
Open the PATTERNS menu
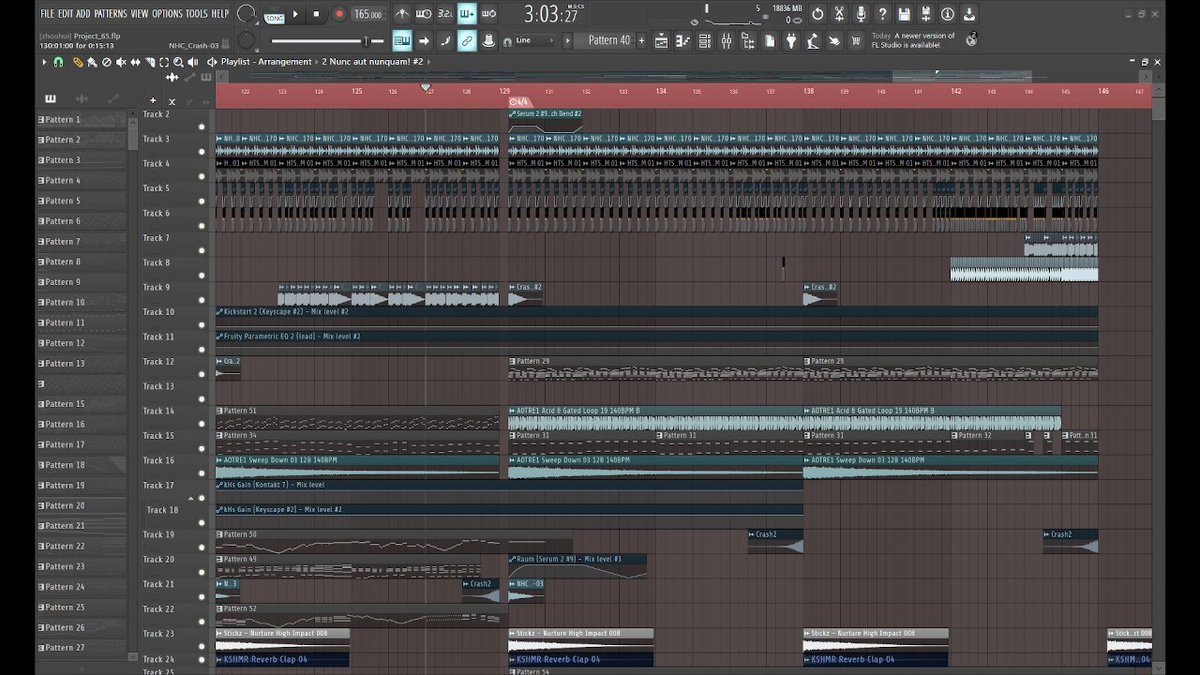tap(111, 13)
